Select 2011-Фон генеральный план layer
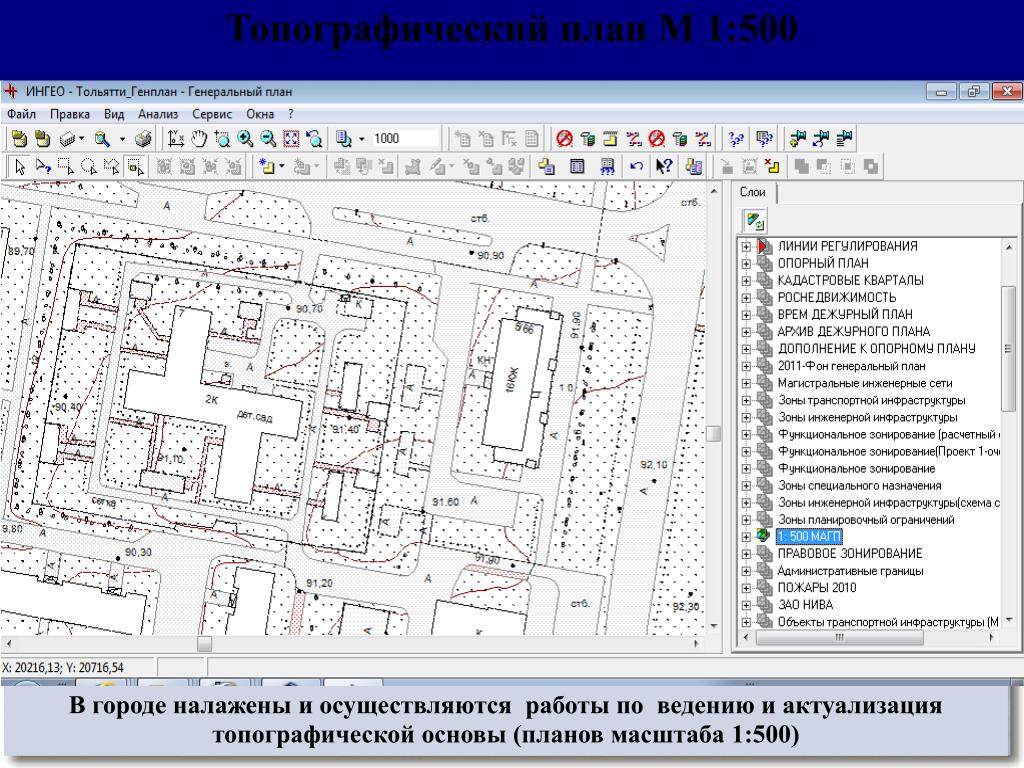The width and height of the screenshot is (1024, 768). point(851,366)
